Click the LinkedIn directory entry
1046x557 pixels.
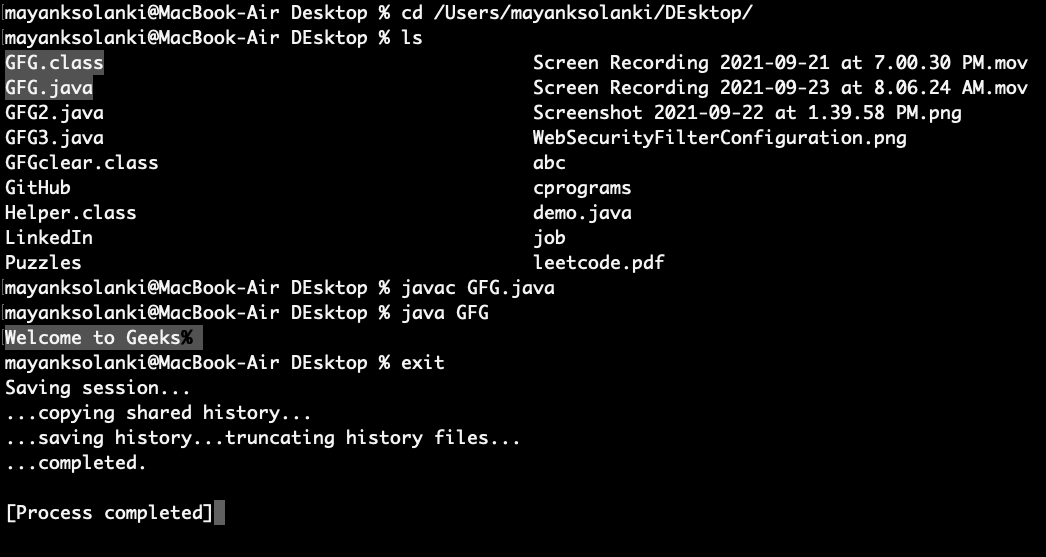[x=49, y=238]
